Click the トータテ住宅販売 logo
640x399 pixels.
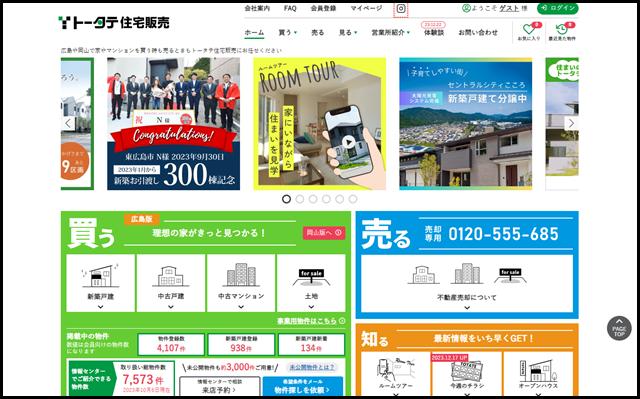point(114,23)
